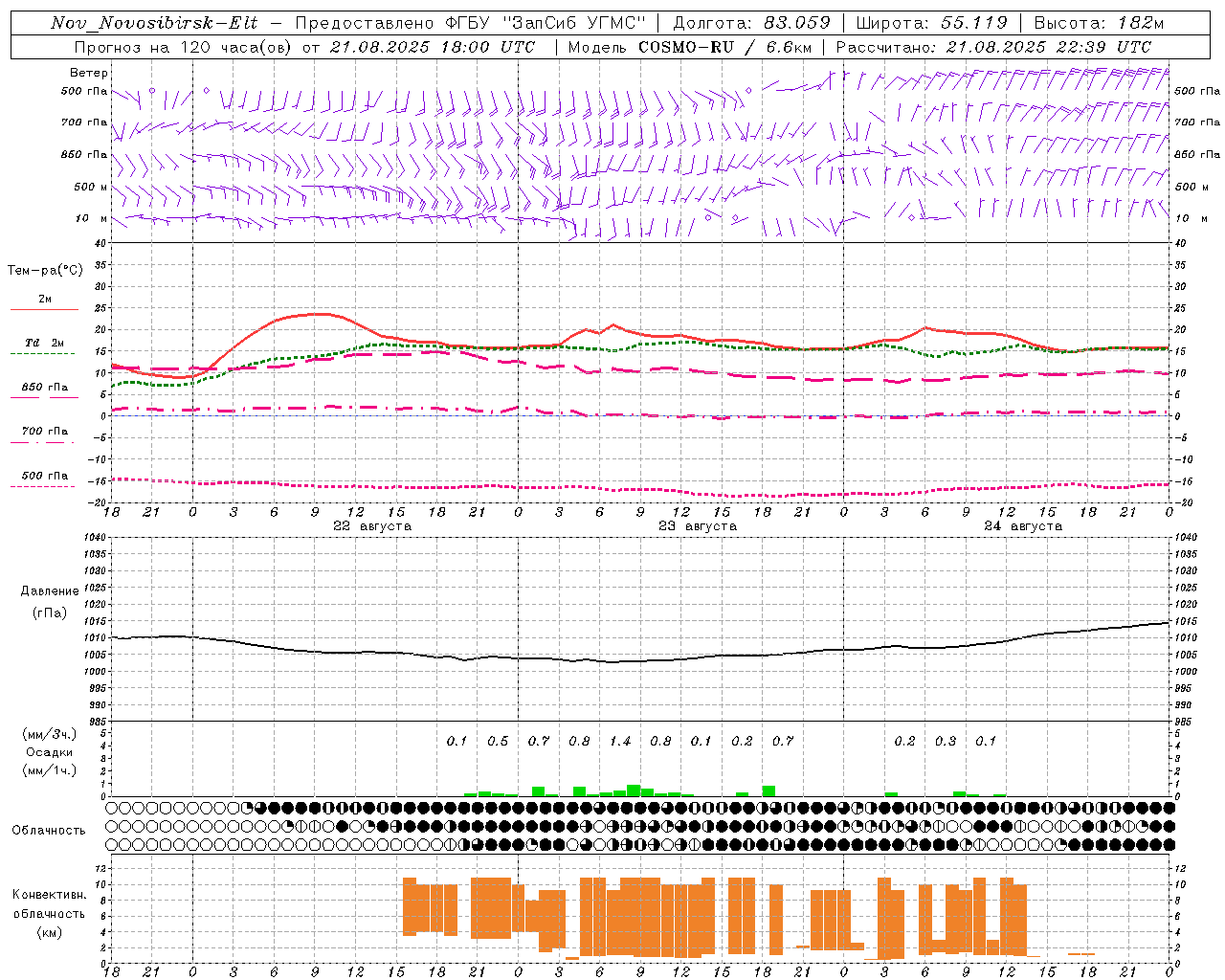1225x980 pixels.
Task: Click the (мм/1ч.) hourly precipitation unit label
Action: 50,770
